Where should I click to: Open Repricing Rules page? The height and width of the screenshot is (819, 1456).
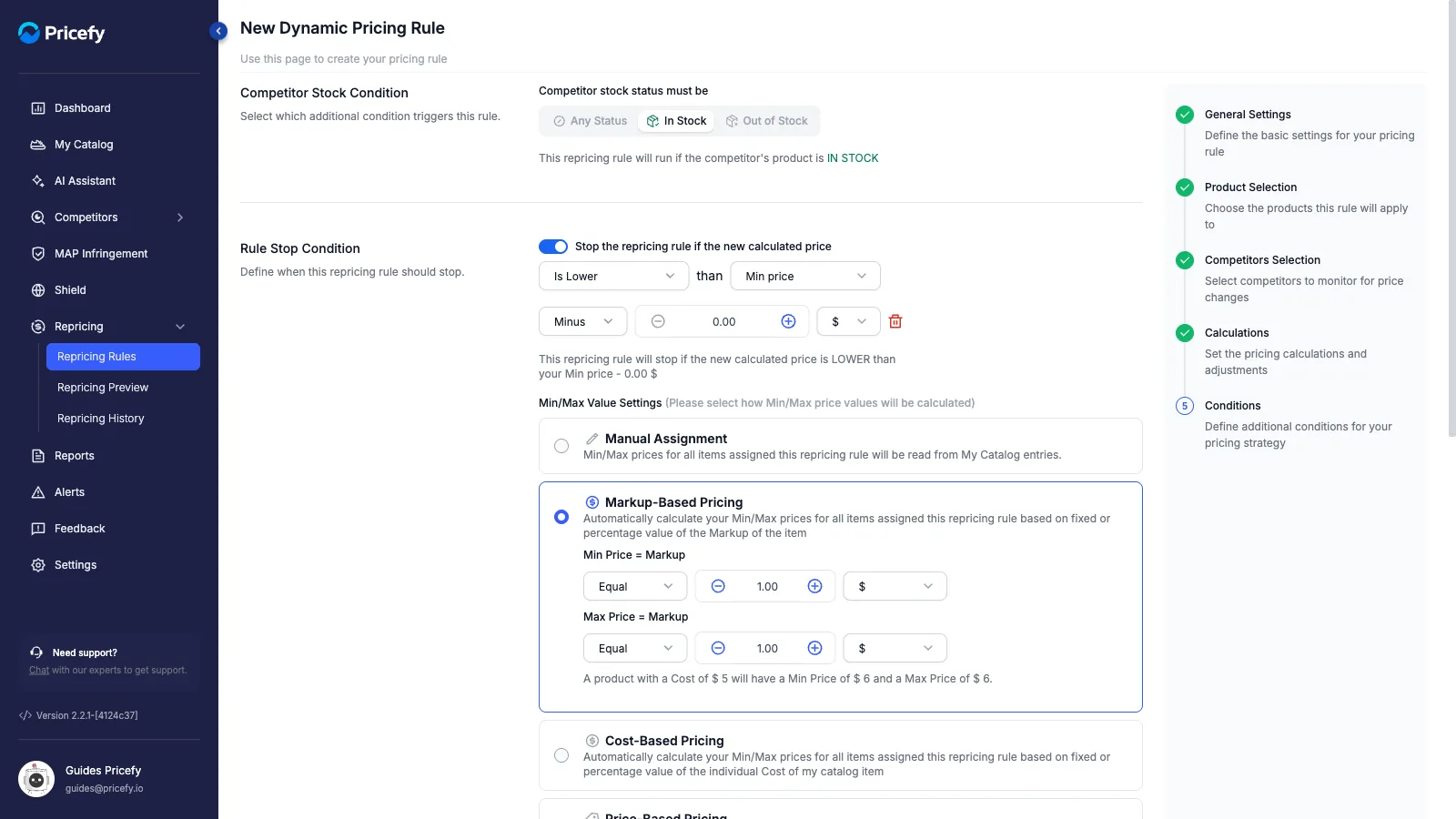tap(123, 357)
